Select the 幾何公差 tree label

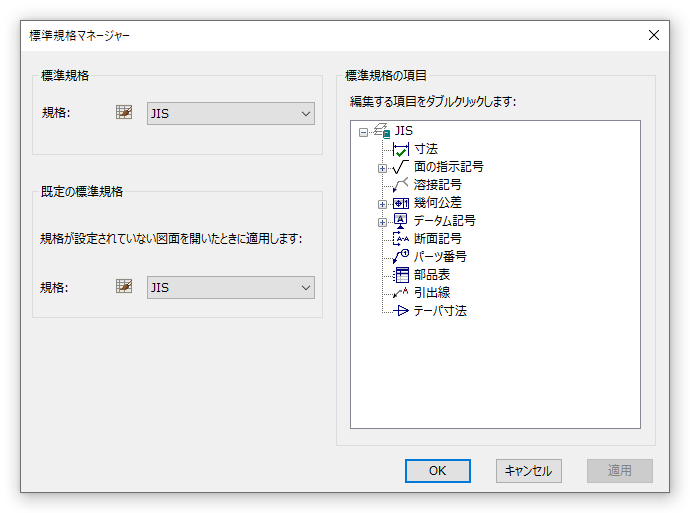coord(437,203)
